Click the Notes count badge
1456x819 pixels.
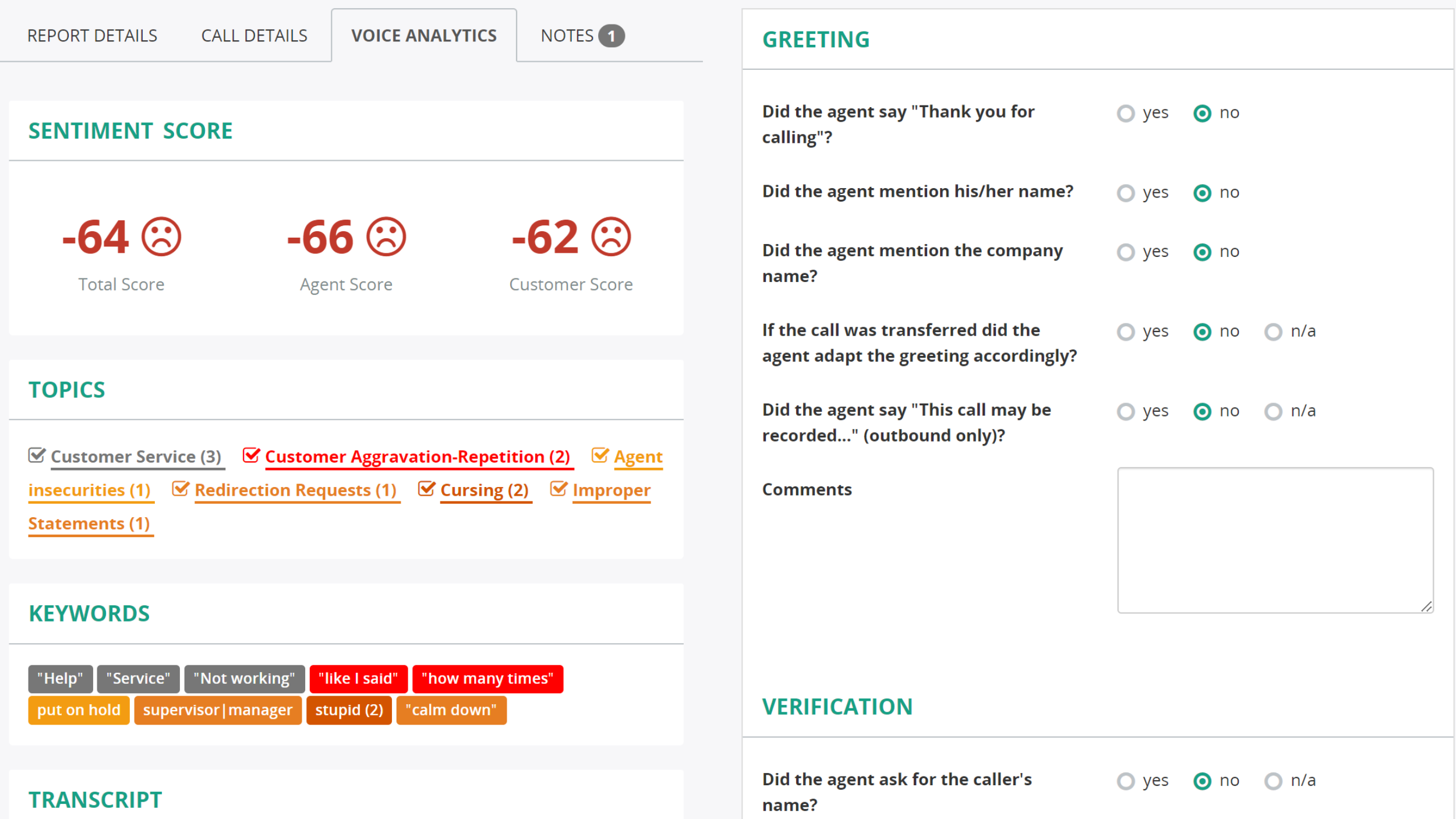click(x=611, y=36)
